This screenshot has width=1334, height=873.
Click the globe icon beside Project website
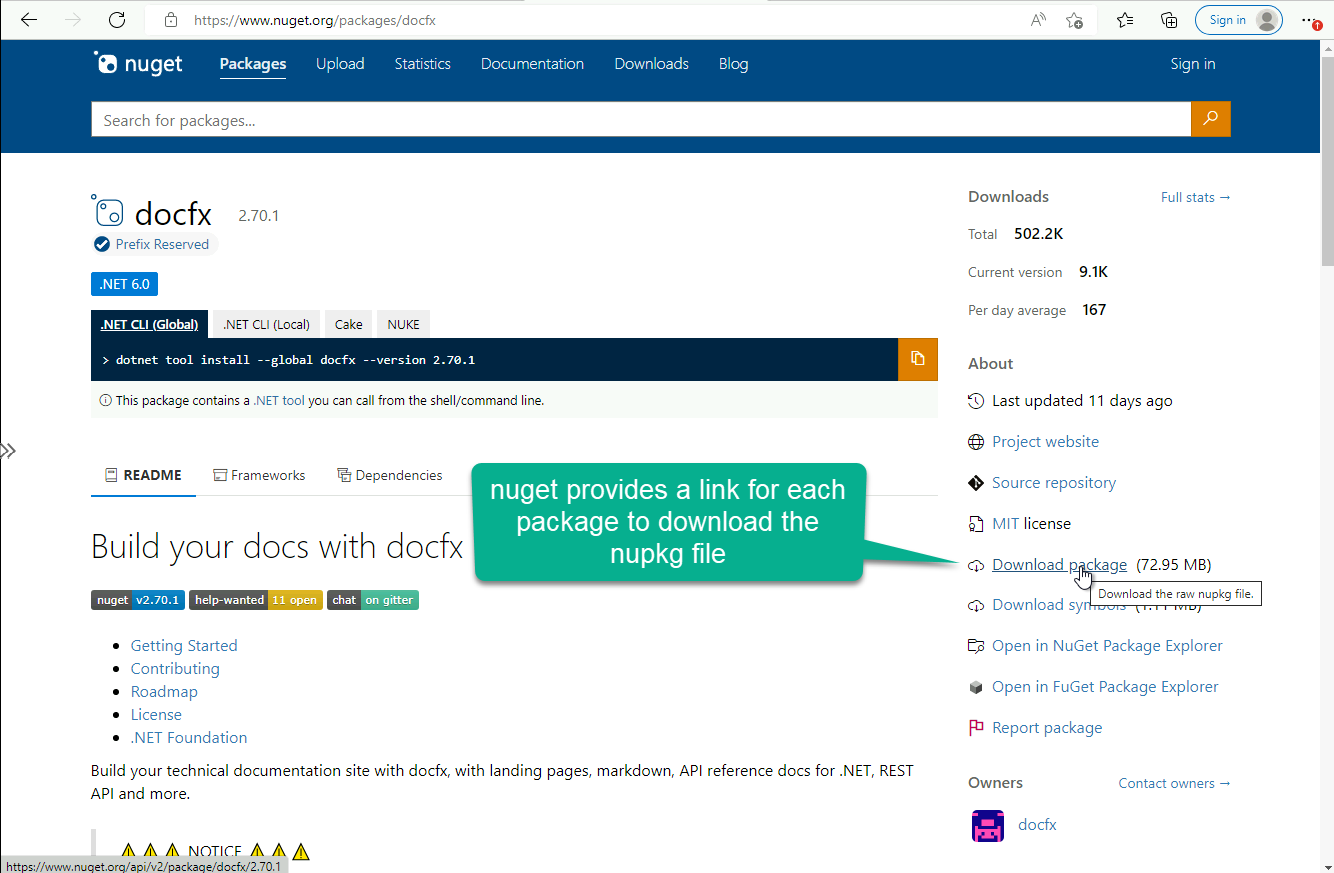(976, 442)
